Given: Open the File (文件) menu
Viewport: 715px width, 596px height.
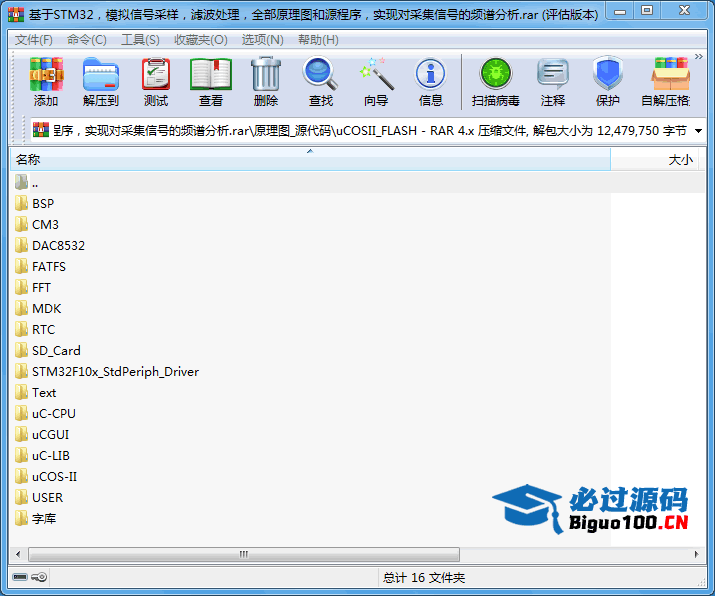Looking at the screenshot, I should pos(33,40).
